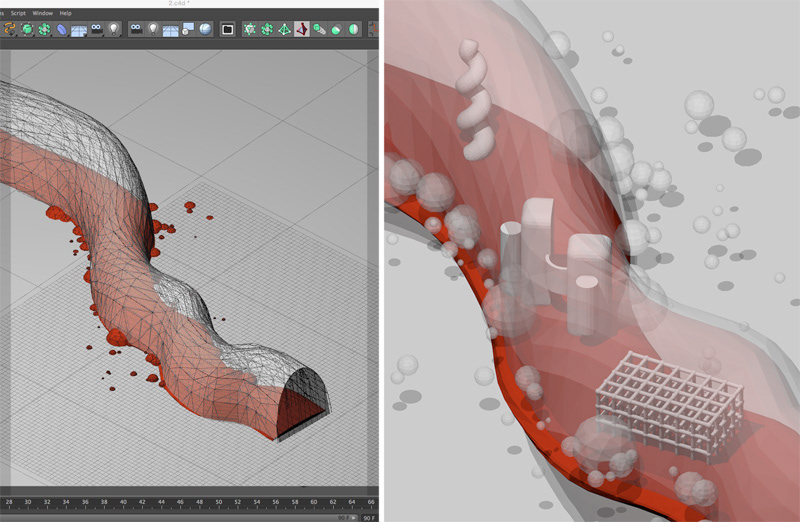
Task: Click the green cube with grey strip icon
Action: click(319, 29)
